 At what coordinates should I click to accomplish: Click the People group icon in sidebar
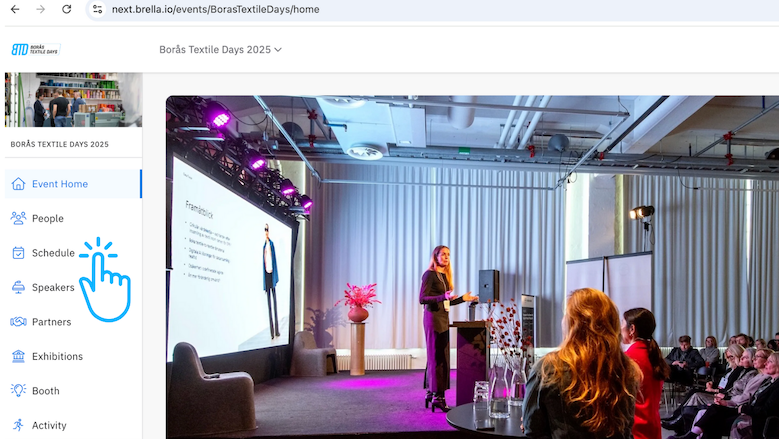point(18,218)
